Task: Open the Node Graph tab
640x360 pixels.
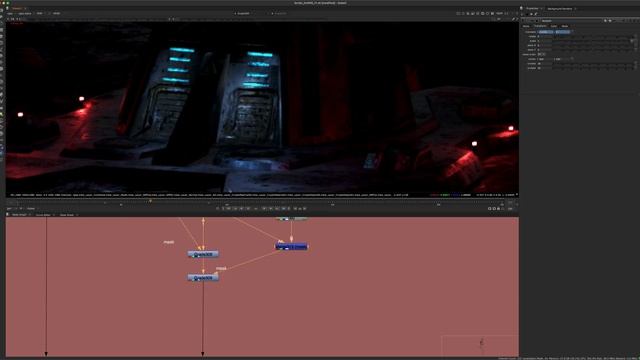Action: pyautogui.click(x=19, y=215)
